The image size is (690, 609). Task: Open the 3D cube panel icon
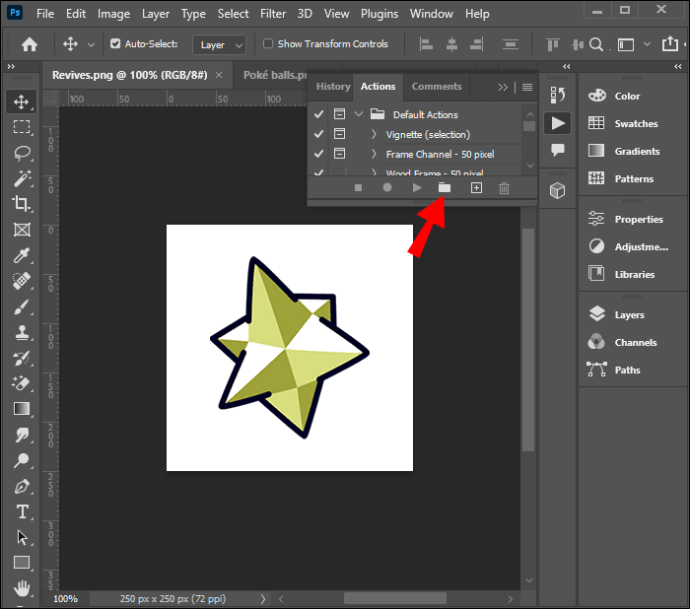pos(558,191)
